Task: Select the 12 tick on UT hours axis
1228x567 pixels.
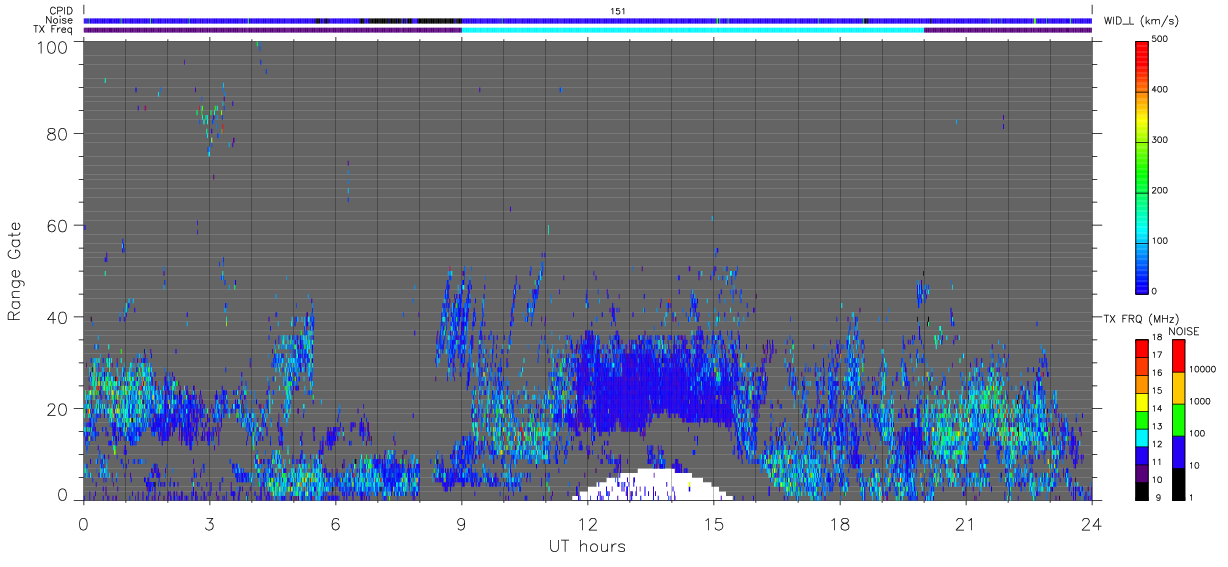Action: tap(587, 524)
